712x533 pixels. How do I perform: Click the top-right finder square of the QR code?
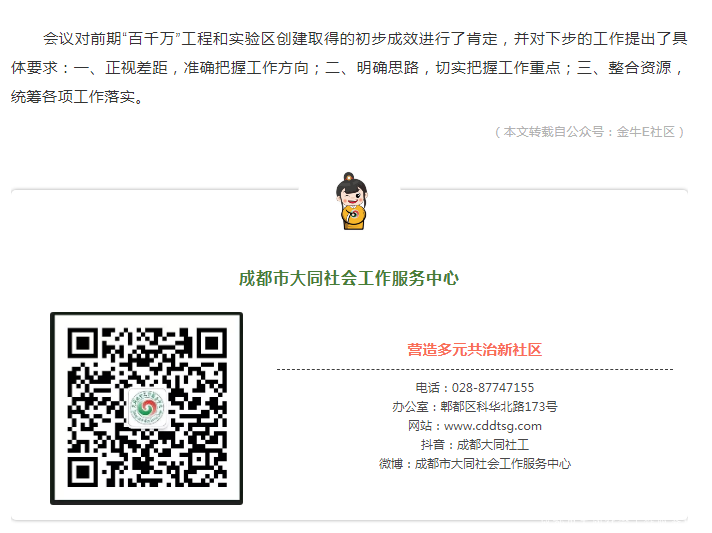coord(212,343)
